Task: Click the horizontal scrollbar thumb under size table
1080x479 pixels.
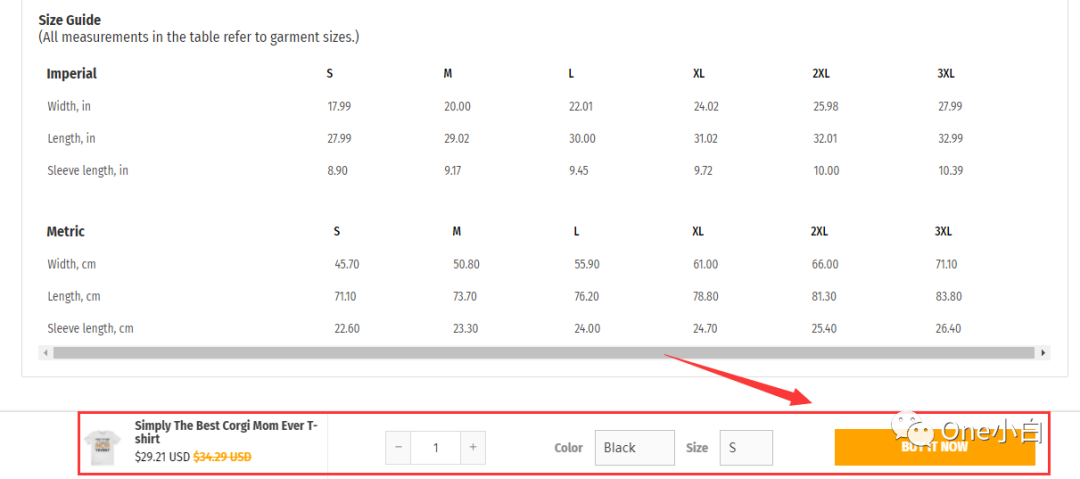Action: tap(543, 353)
